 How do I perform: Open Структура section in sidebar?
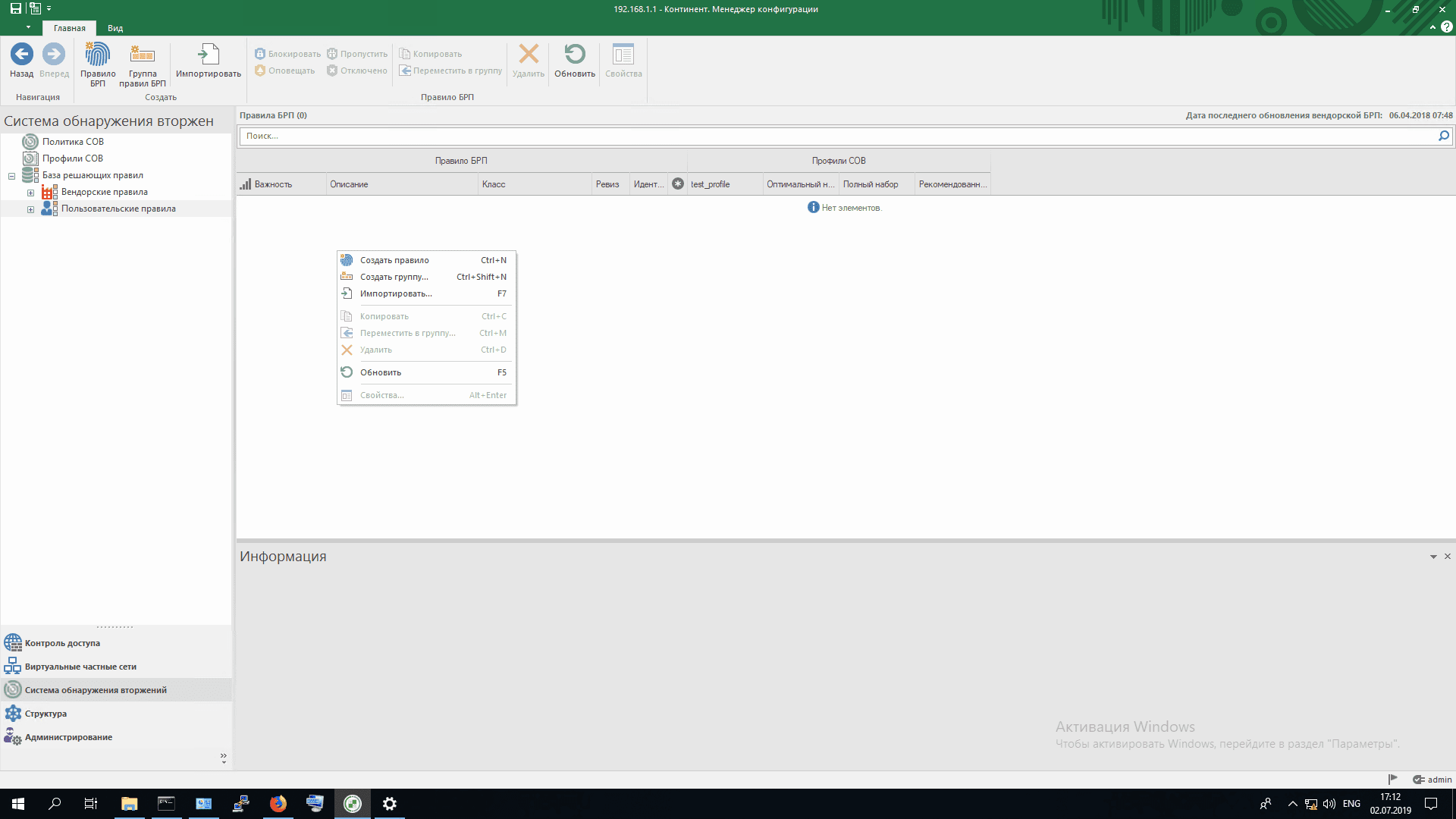click(45, 714)
